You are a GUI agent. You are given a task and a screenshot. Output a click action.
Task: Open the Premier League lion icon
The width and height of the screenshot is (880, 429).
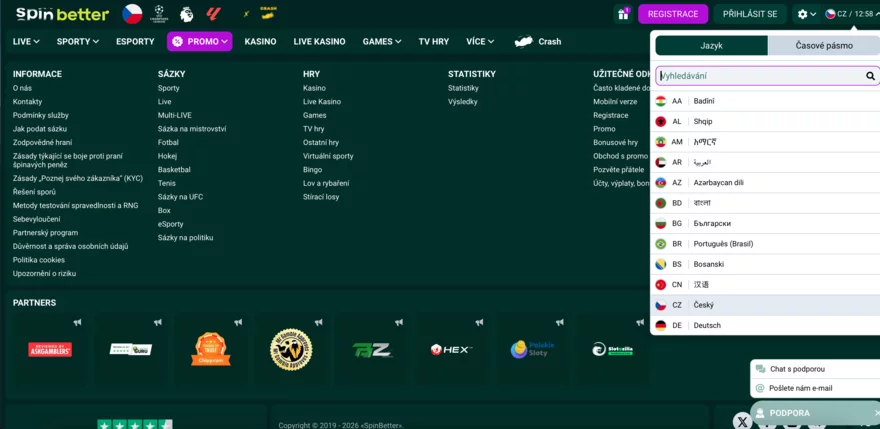pos(186,14)
